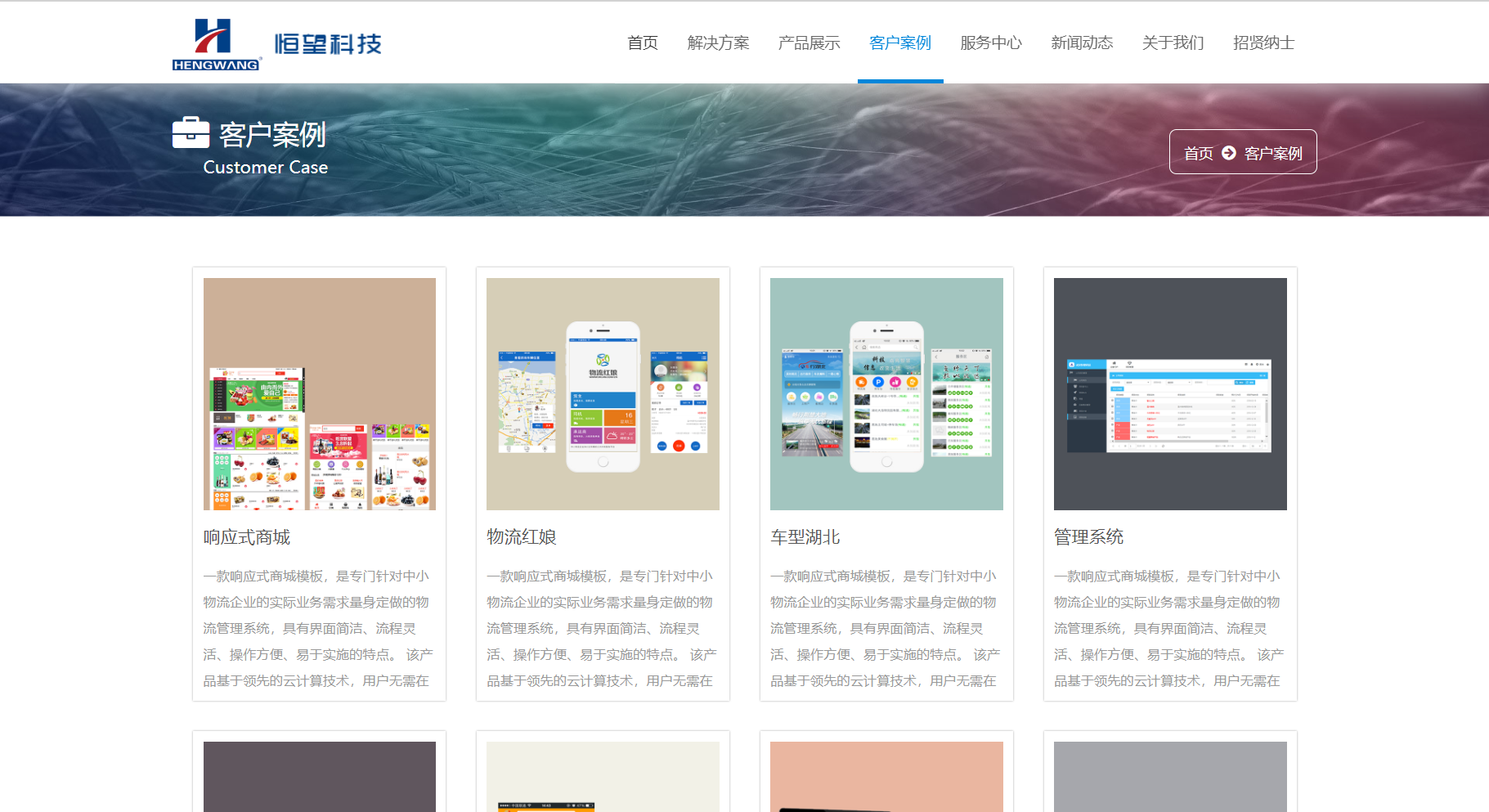Open the salmon-colored thumbnail in second row

pyautogui.click(x=886, y=777)
